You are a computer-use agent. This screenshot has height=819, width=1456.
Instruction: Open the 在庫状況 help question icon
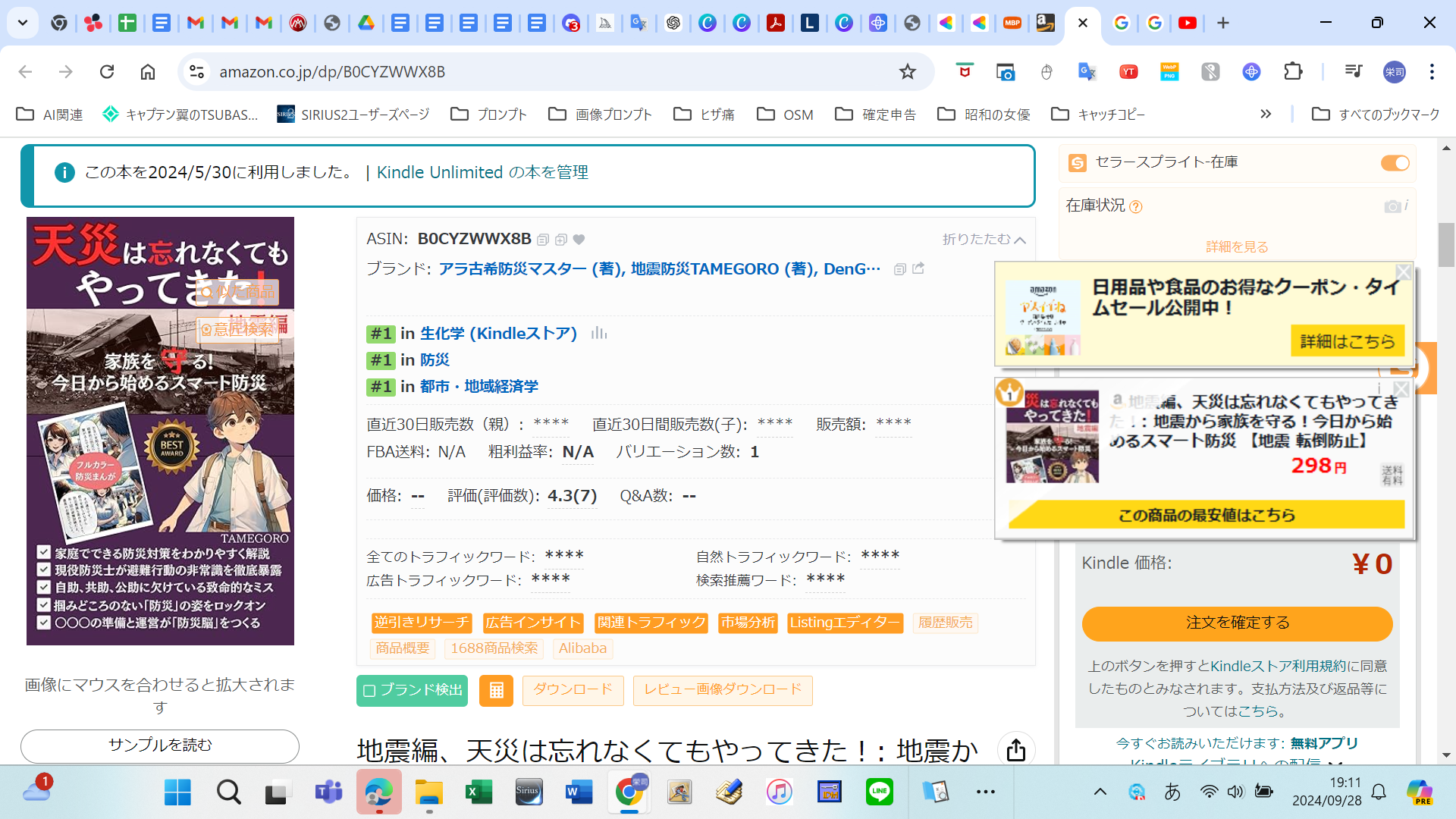point(1135,206)
